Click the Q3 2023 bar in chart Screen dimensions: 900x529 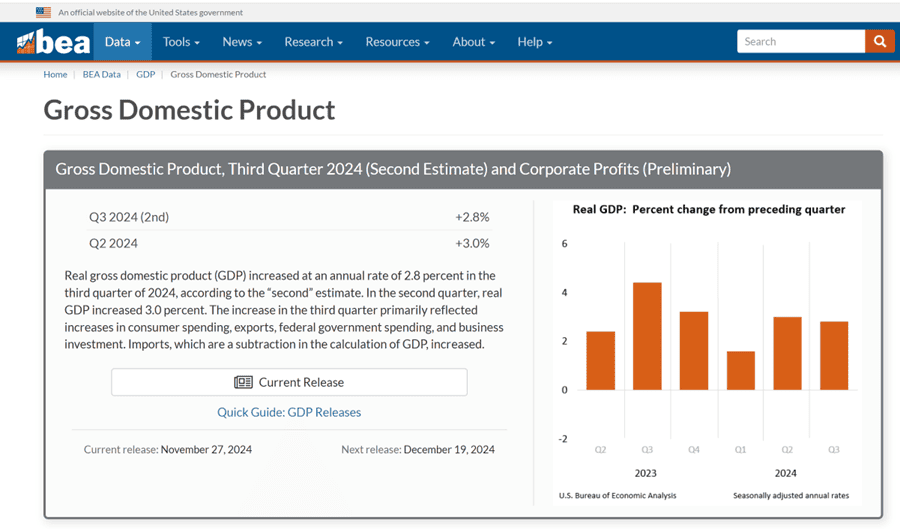647,336
